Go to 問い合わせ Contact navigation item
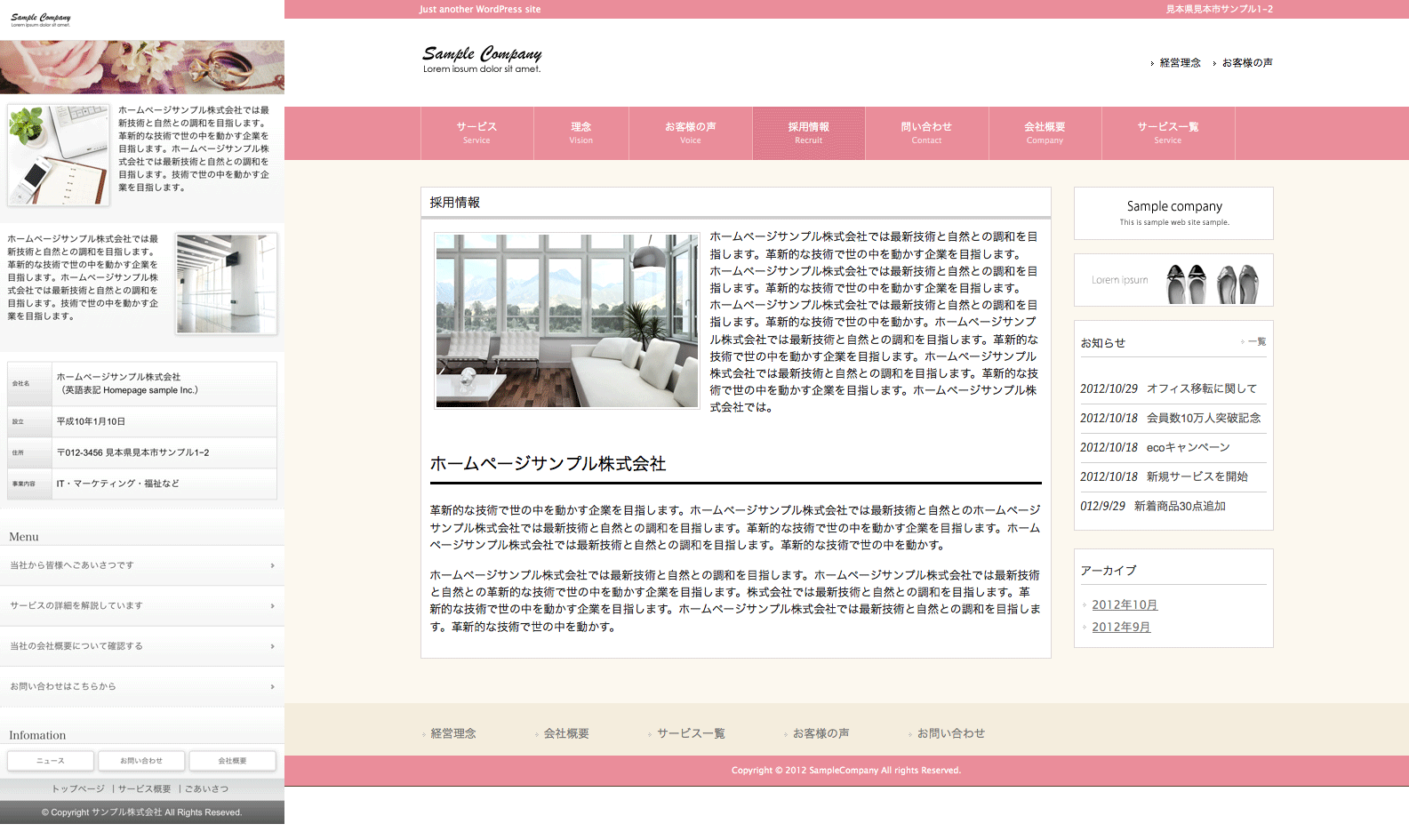 [x=925, y=132]
